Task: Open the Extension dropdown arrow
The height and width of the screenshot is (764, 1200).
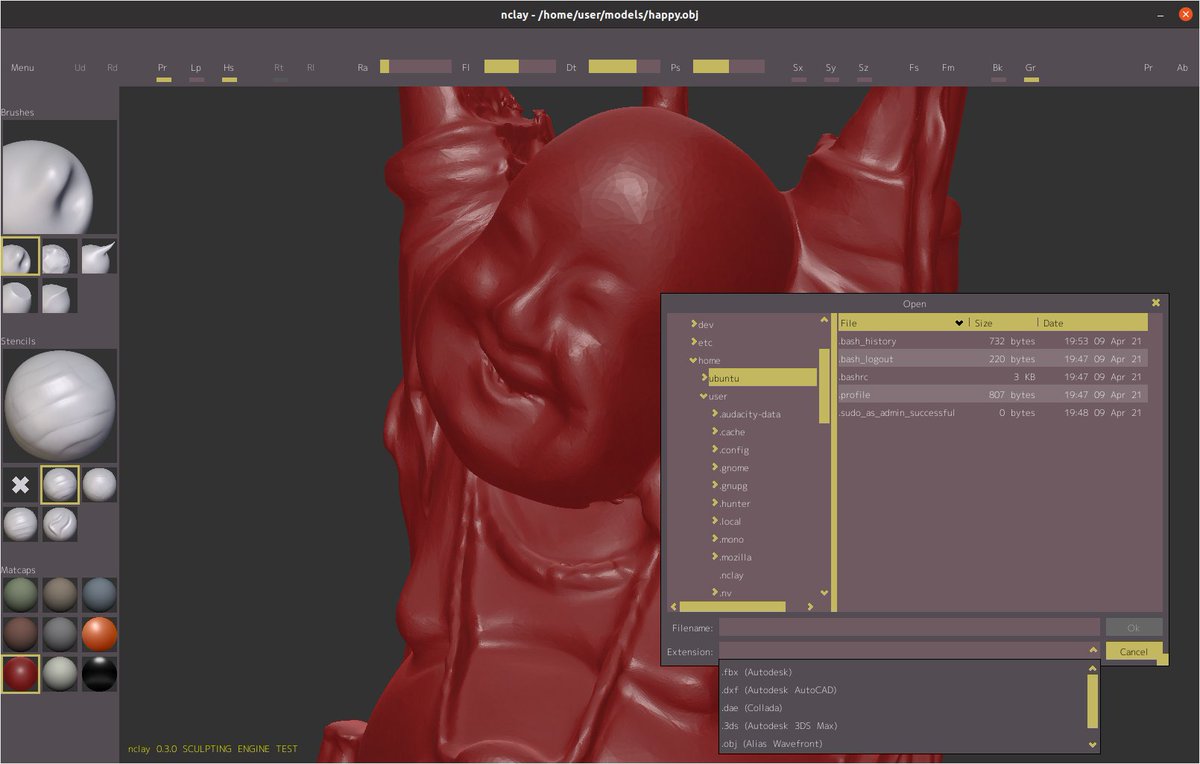Action: click(x=1094, y=651)
